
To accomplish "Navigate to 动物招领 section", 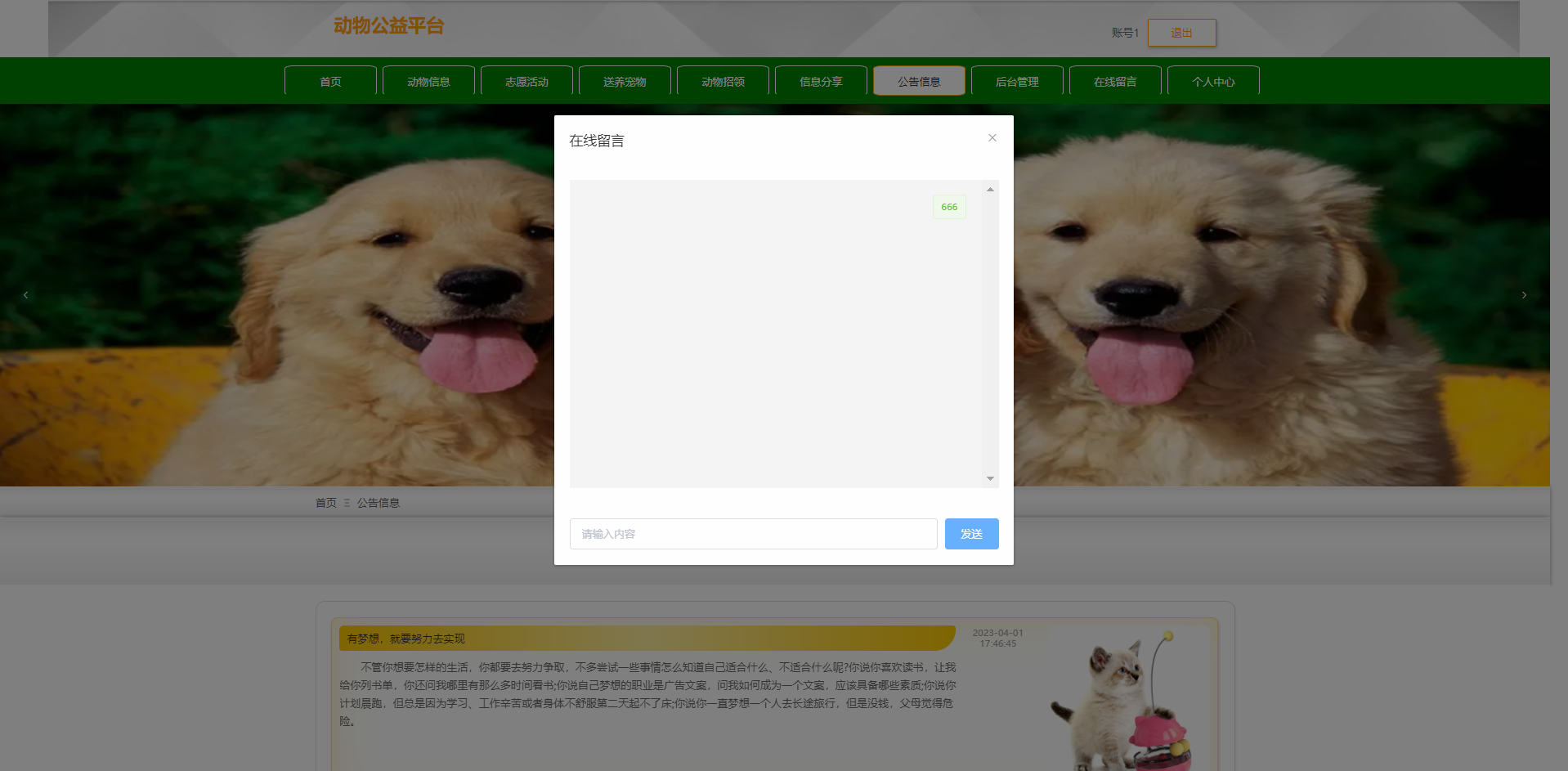I will [723, 81].
